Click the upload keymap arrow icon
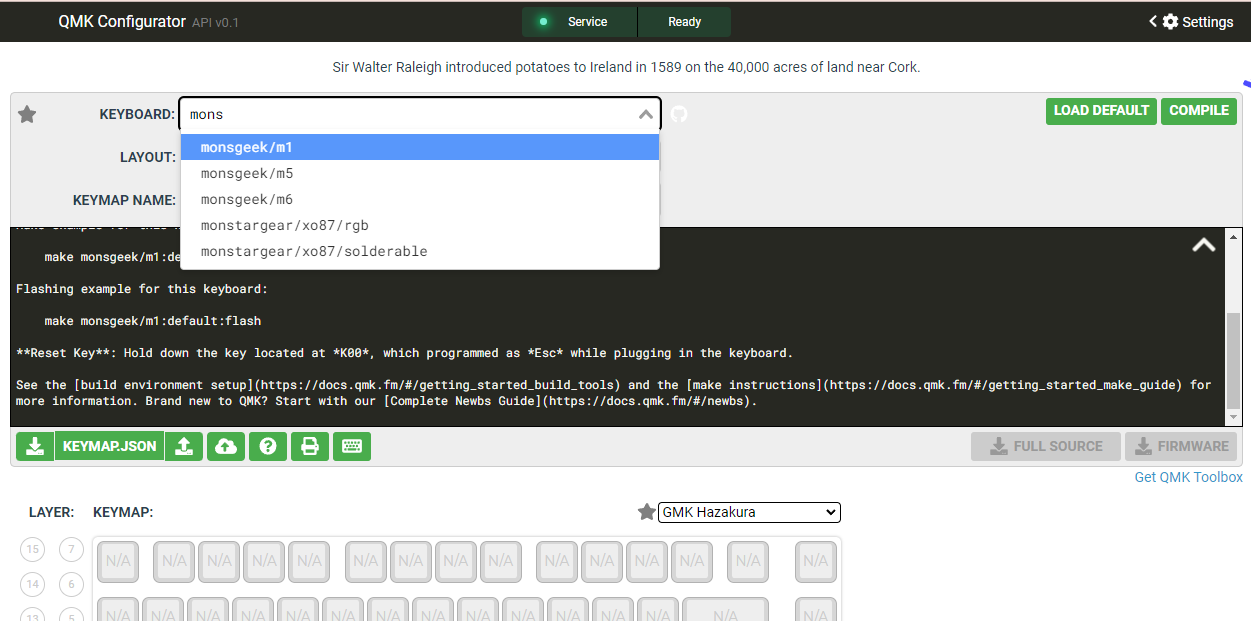 pos(184,446)
